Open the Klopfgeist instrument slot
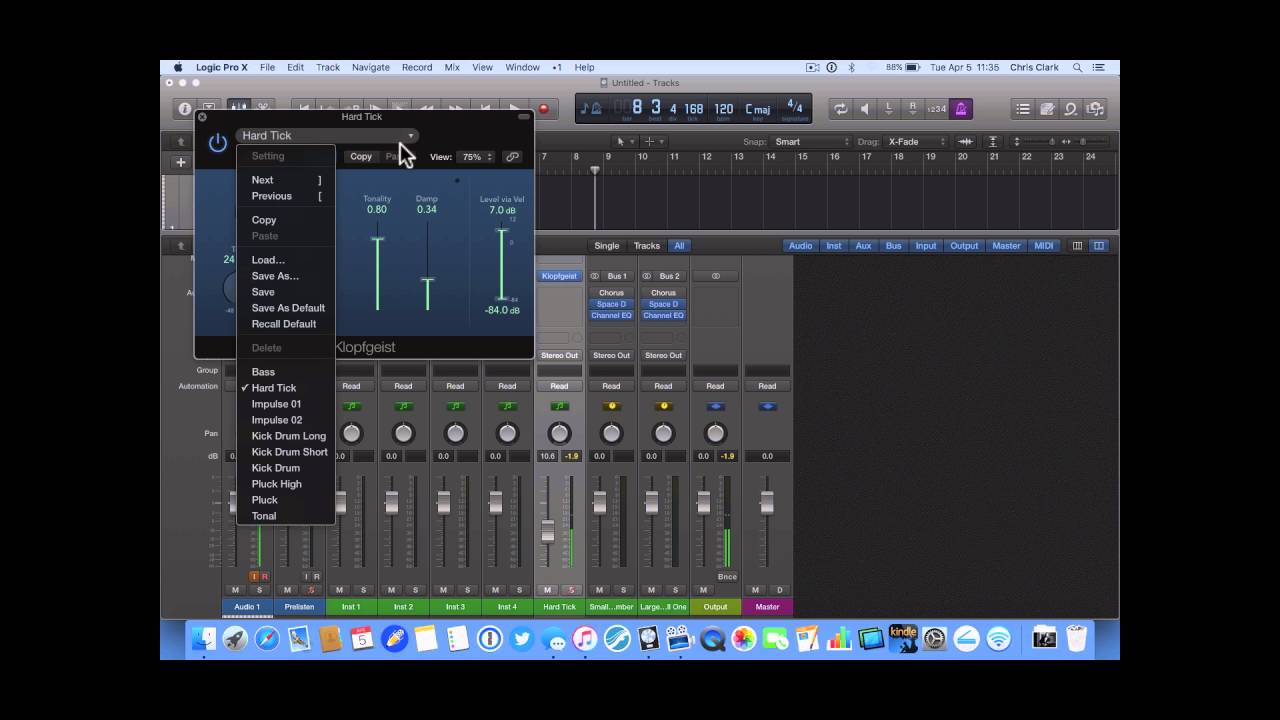 coord(559,276)
